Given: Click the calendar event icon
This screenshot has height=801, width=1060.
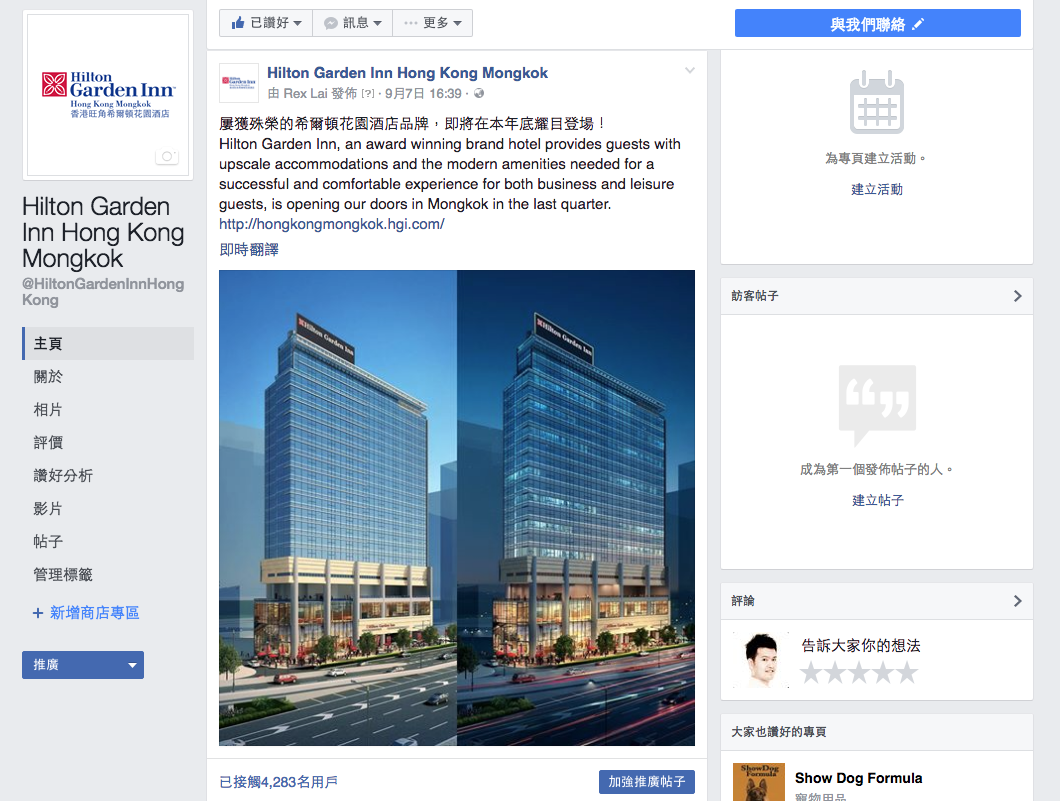Looking at the screenshot, I should 877,102.
